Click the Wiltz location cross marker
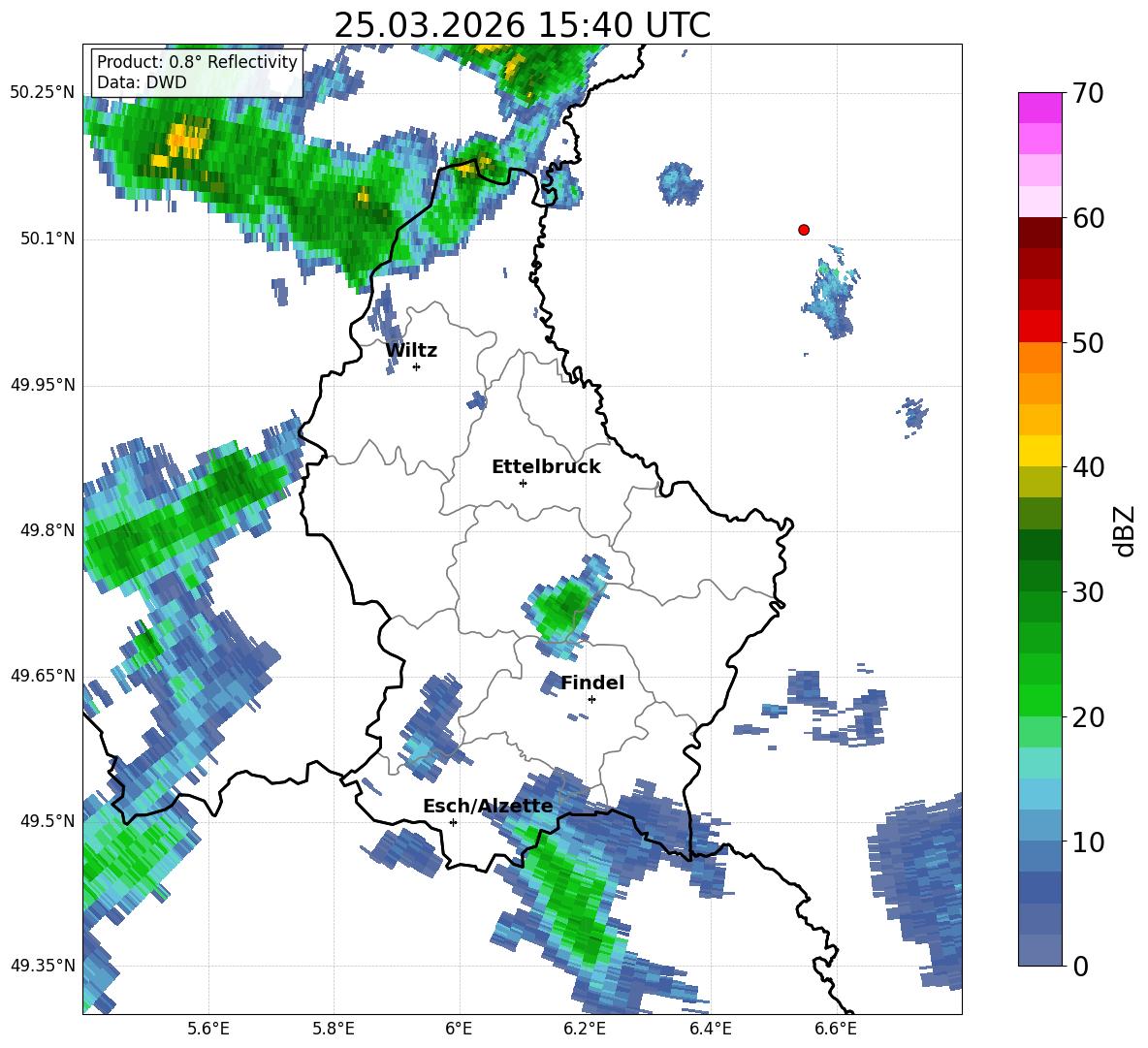Screen dimensions: 1148x1048 point(417,366)
